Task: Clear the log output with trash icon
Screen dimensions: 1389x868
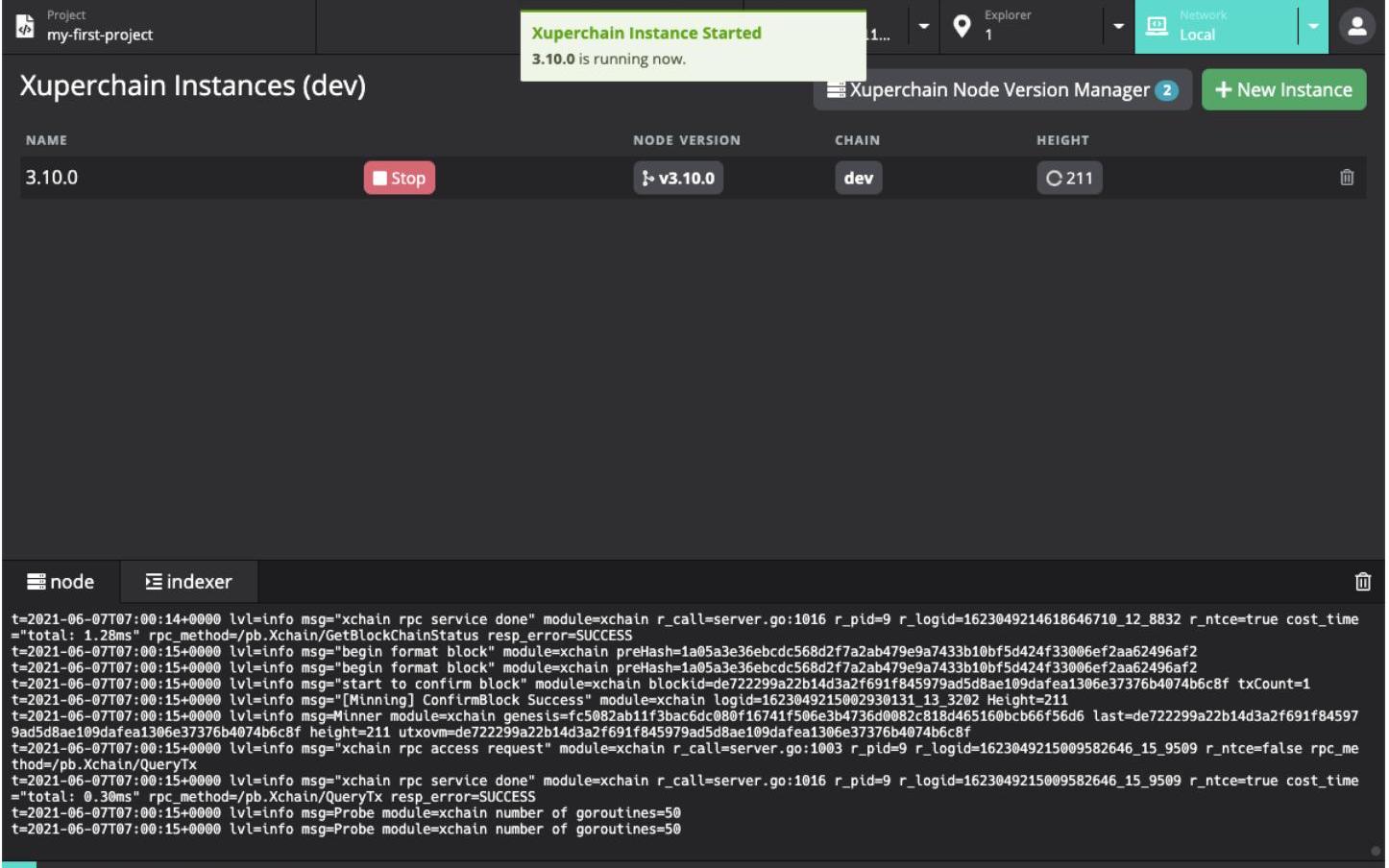Action: (1362, 582)
